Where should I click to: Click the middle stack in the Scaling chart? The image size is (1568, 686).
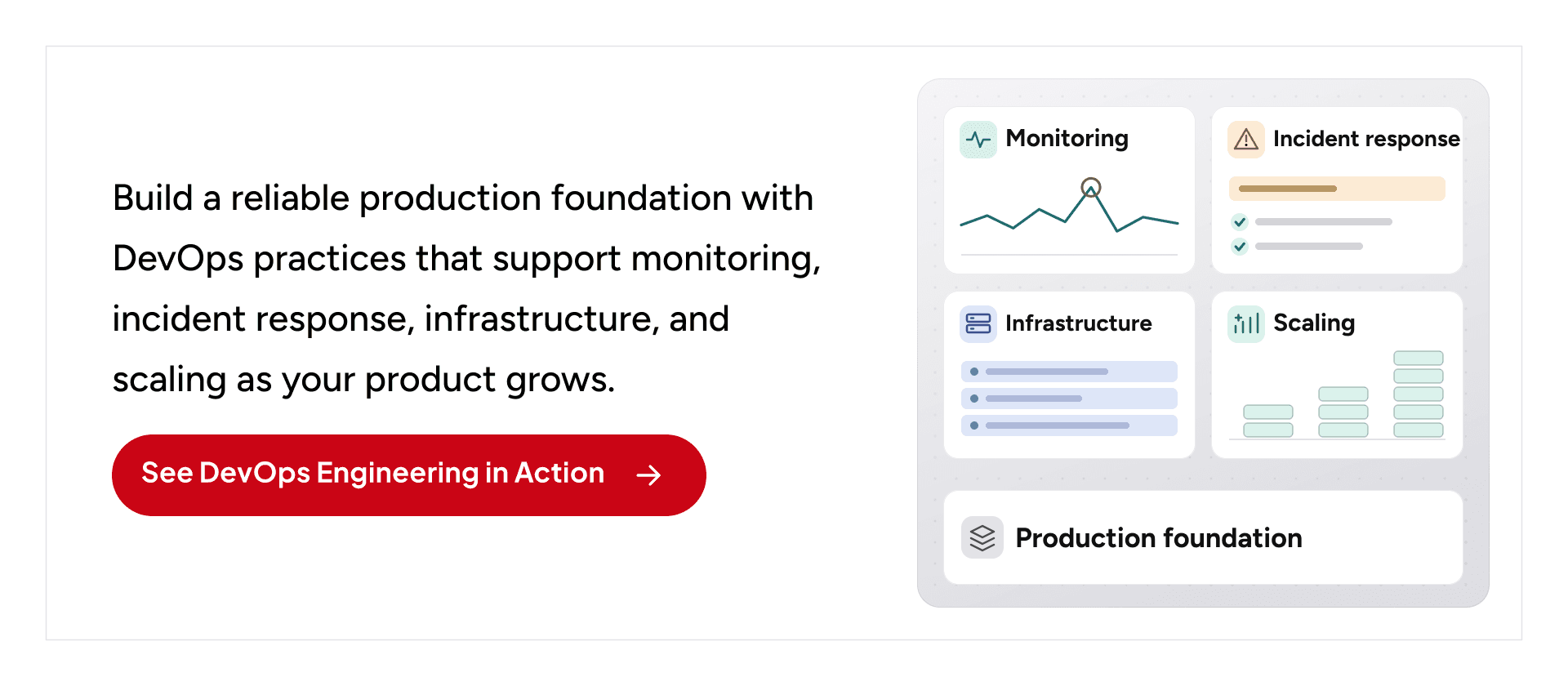(x=1343, y=412)
